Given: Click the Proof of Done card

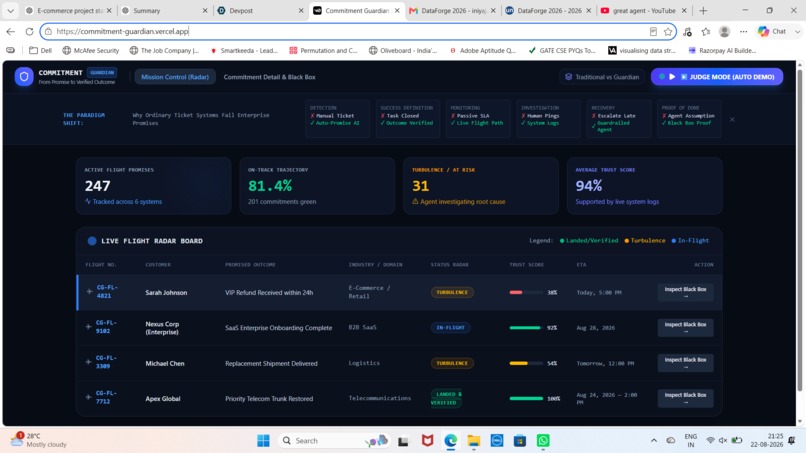Looking at the screenshot, I should [x=689, y=119].
